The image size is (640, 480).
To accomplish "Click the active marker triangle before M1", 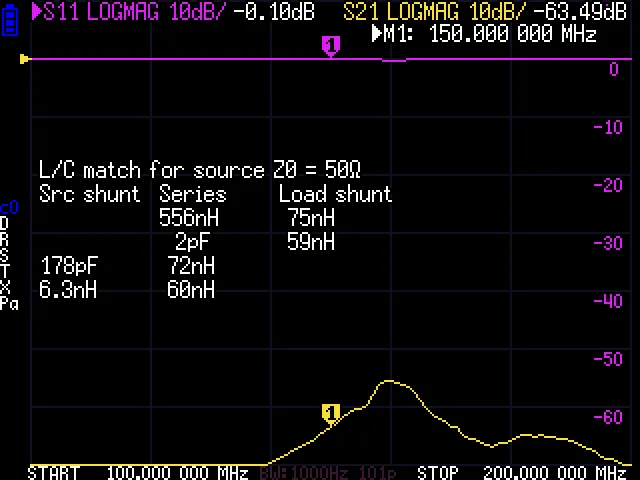I will click(x=376, y=33).
